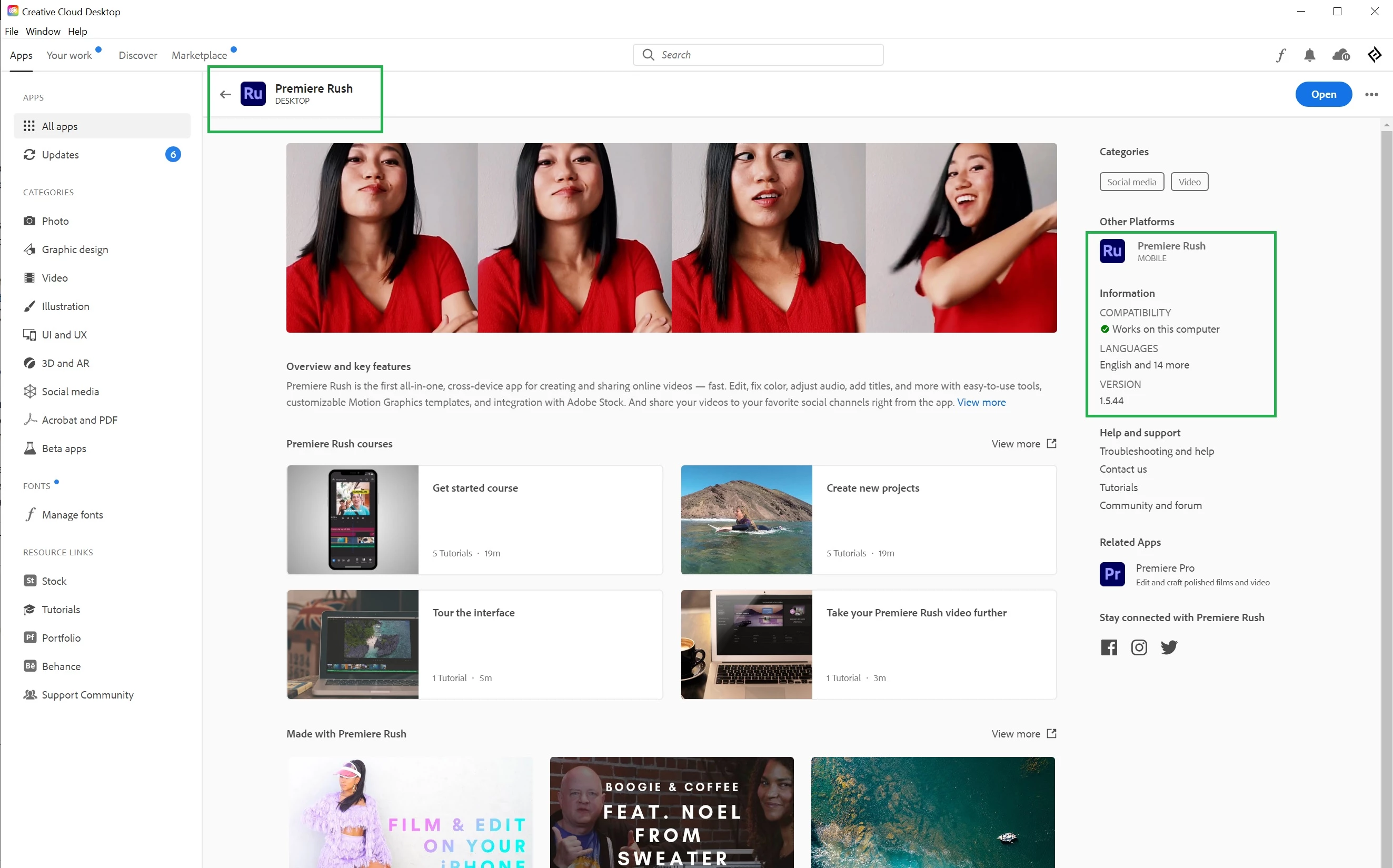Open Premiere Rush Facebook page icon
This screenshot has width=1393, height=868.
[x=1109, y=647]
